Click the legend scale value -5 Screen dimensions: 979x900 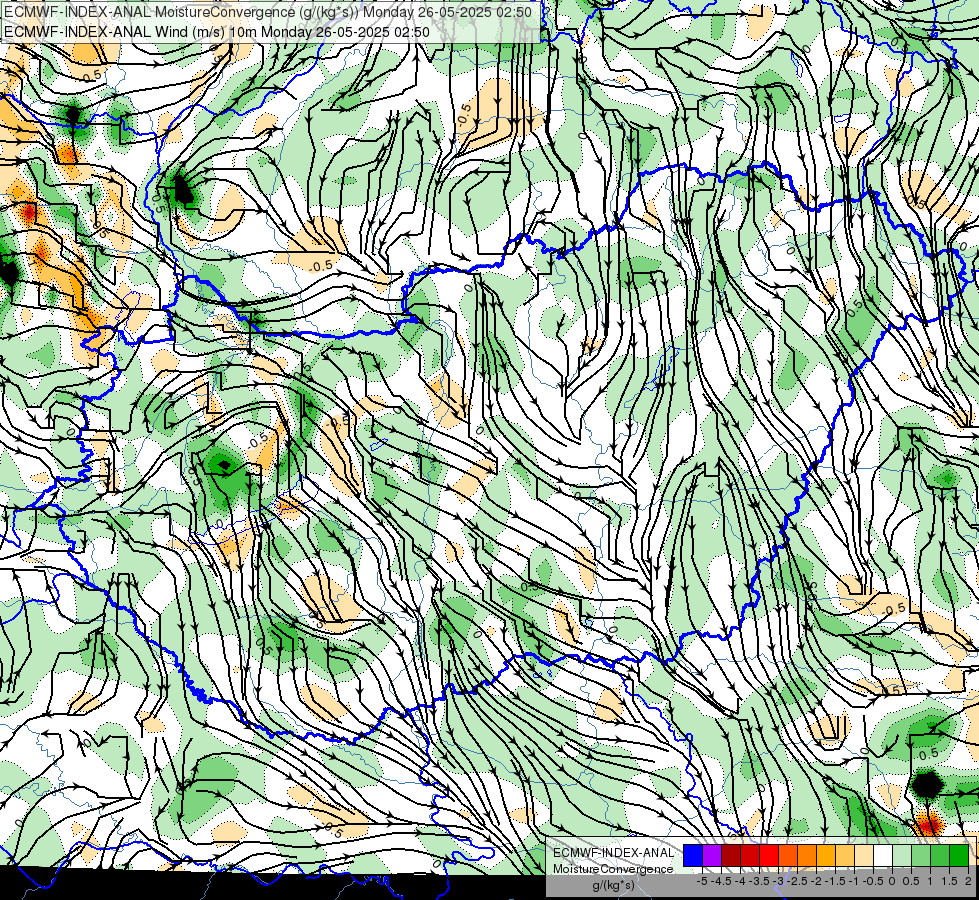pos(702,881)
